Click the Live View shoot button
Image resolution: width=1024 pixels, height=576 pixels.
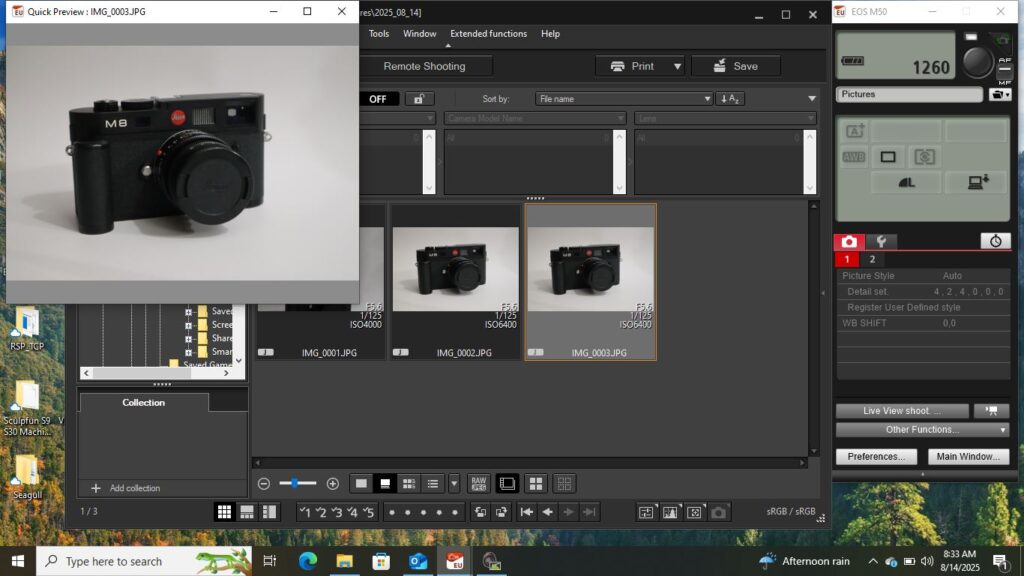tap(902, 411)
